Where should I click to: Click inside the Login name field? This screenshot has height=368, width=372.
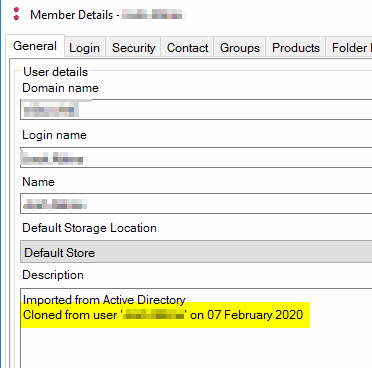pyautogui.click(x=196, y=157)
